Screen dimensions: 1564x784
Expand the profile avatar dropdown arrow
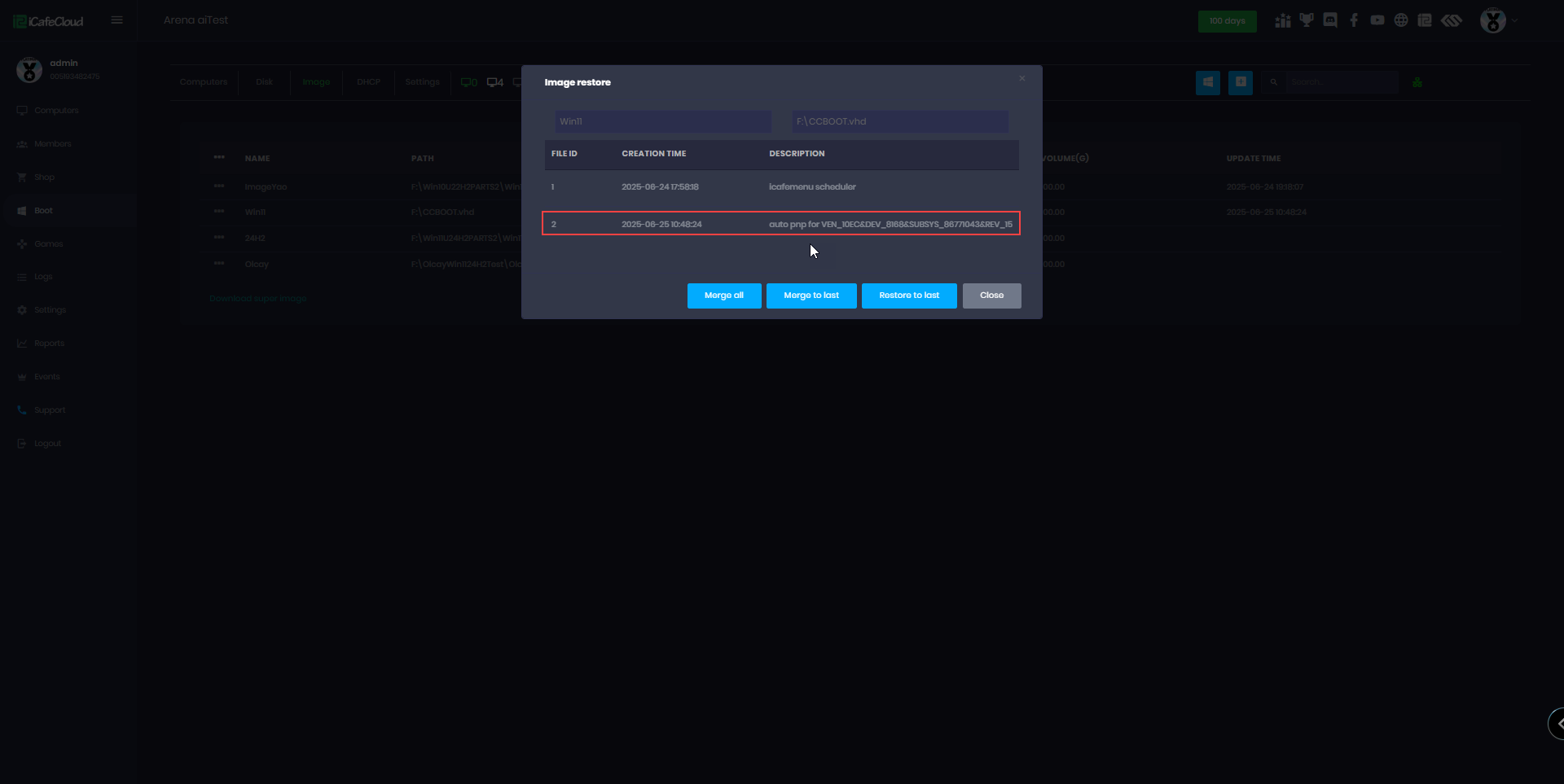point(1515,20)
